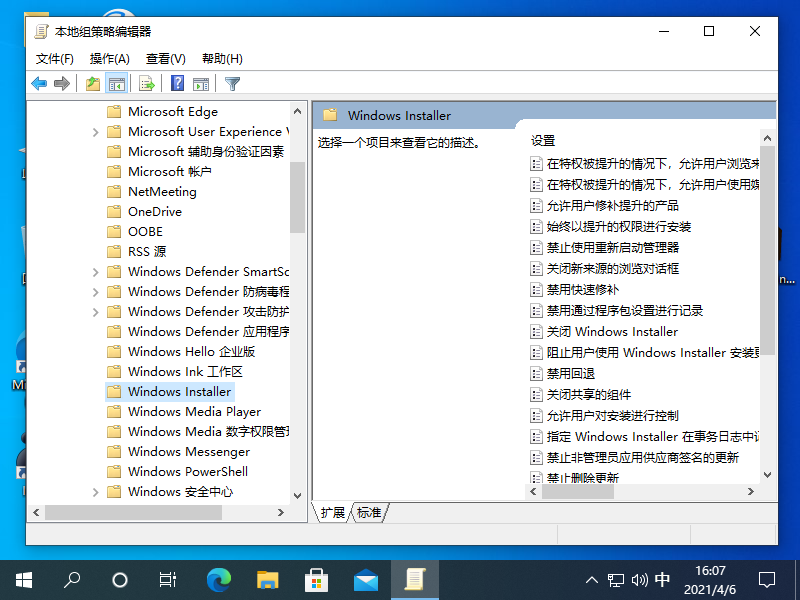Open Microsoft Edge from the taskbar
800x600 pixels.
tap(218, 579)
